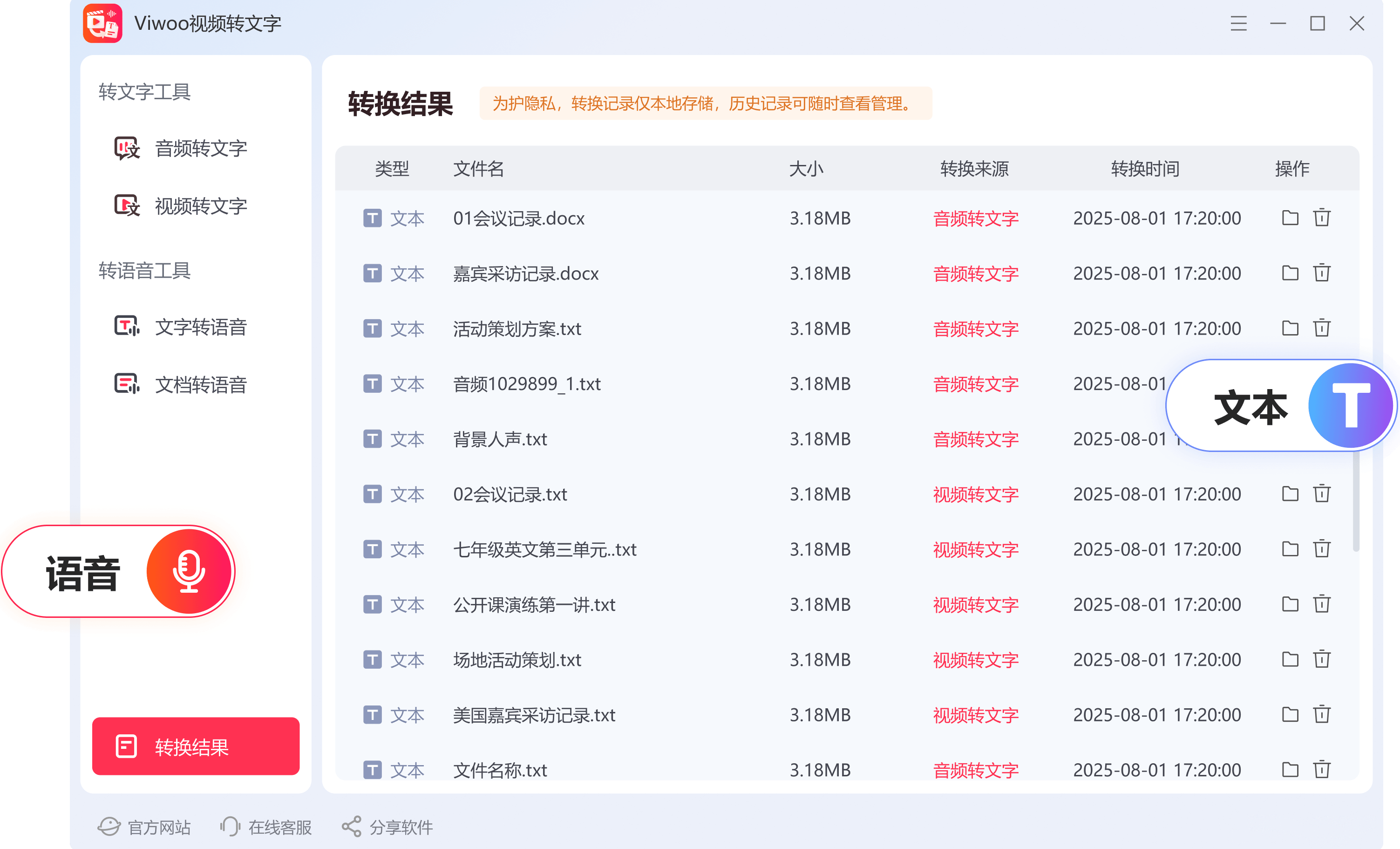Open folder for 文件名称.txt
The width and height of the screenshot is (1400, 849).
click(1290, 769)
